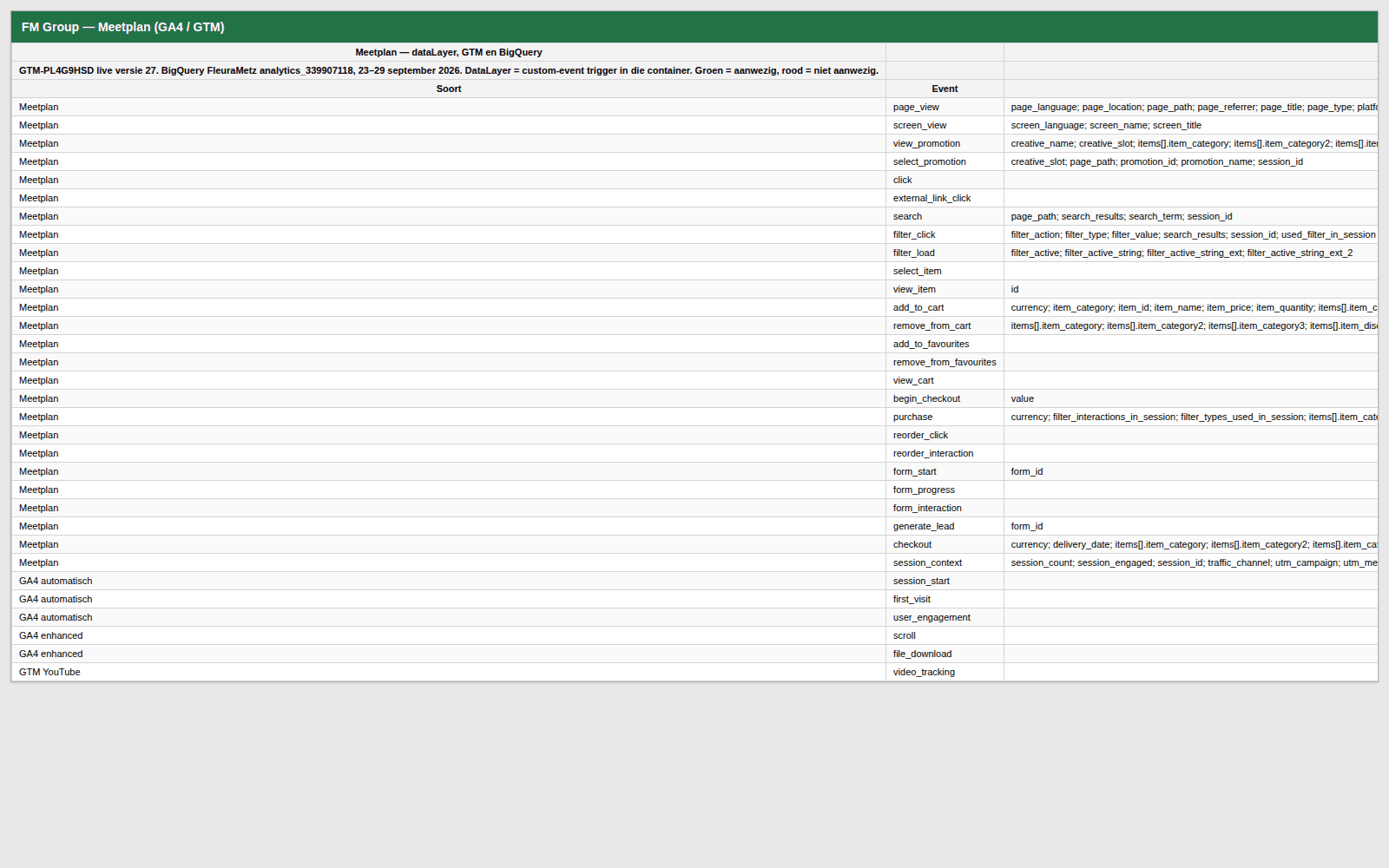1389x868 pixels.
Task: Select the GA4 enhanced cell beside scroll
Action: (x=449, y=635)
